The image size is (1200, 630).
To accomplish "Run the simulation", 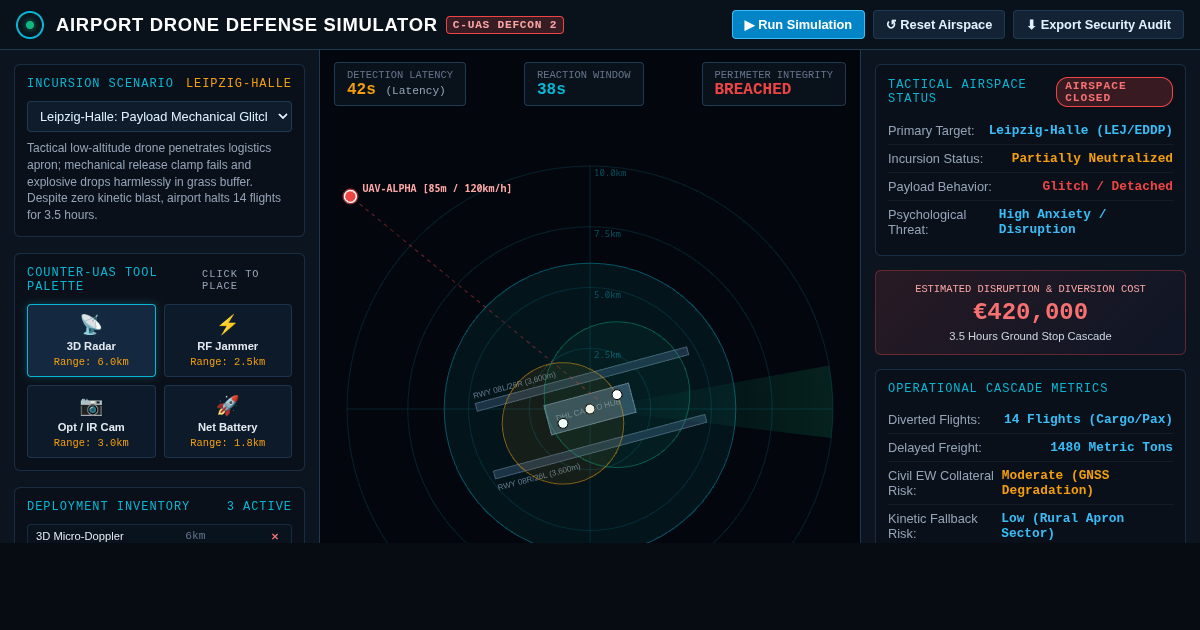I will click(798, 25).
